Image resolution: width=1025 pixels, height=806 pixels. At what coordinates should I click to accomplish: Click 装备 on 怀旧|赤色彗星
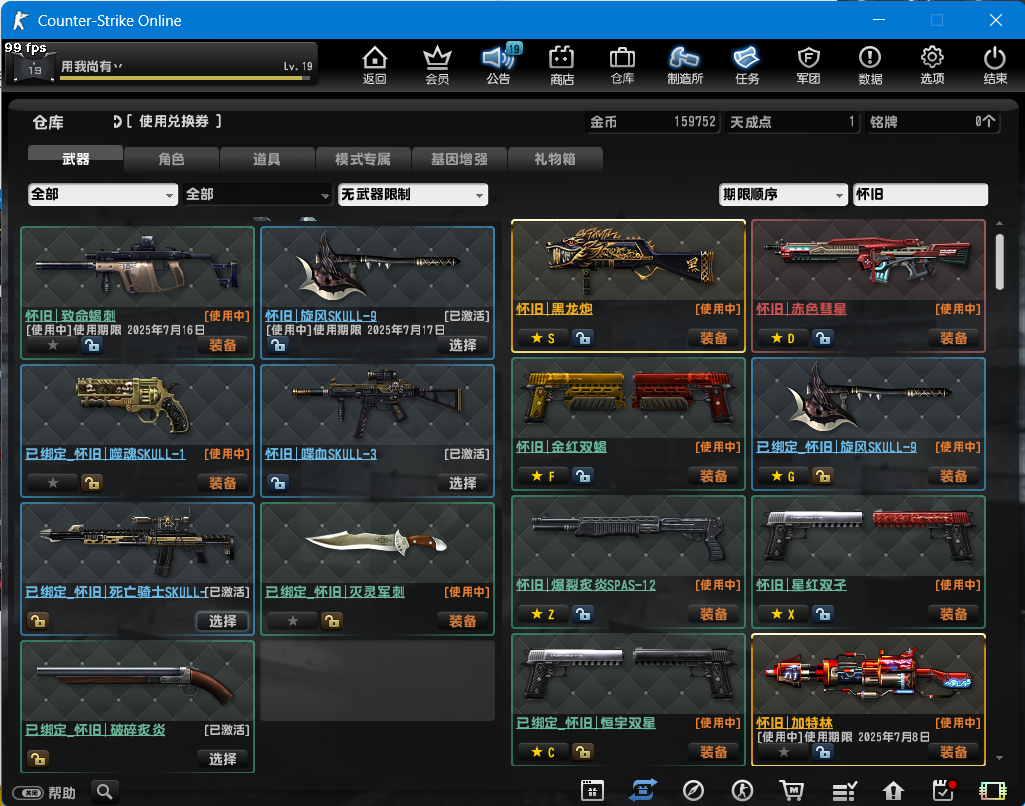click(x=953, y=338)
